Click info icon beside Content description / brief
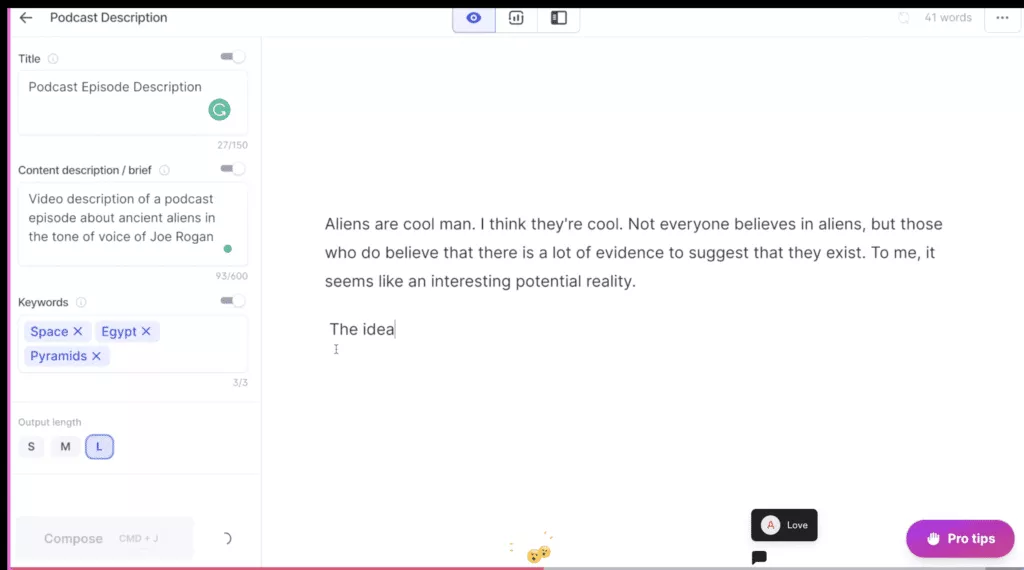Image resolution: width=1024 pixels, height=570 pixels. click(164, 170)
